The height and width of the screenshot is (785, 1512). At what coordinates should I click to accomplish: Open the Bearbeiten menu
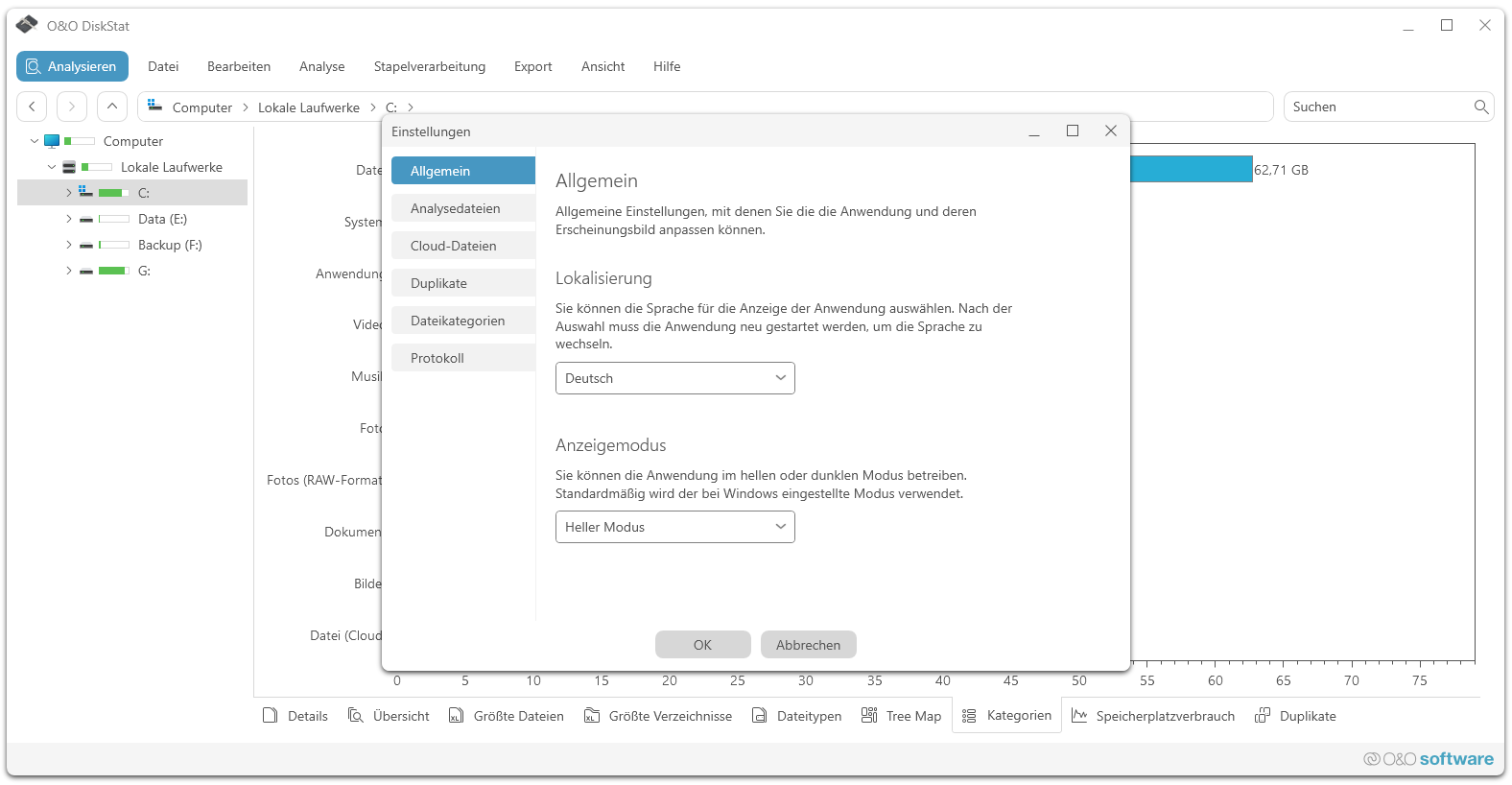point(239,66)
